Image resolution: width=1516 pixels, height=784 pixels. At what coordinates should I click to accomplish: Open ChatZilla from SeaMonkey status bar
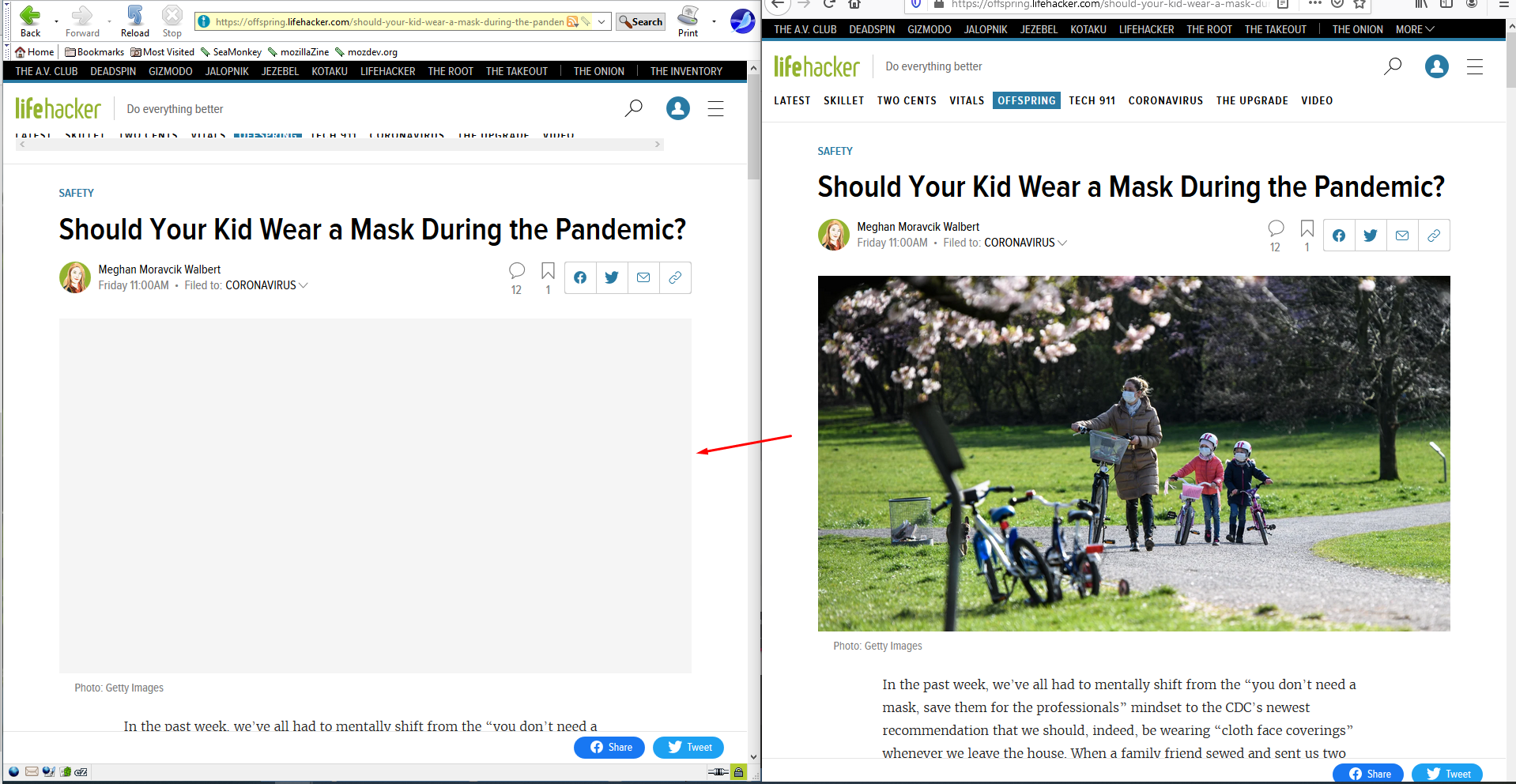pos(79,772)
